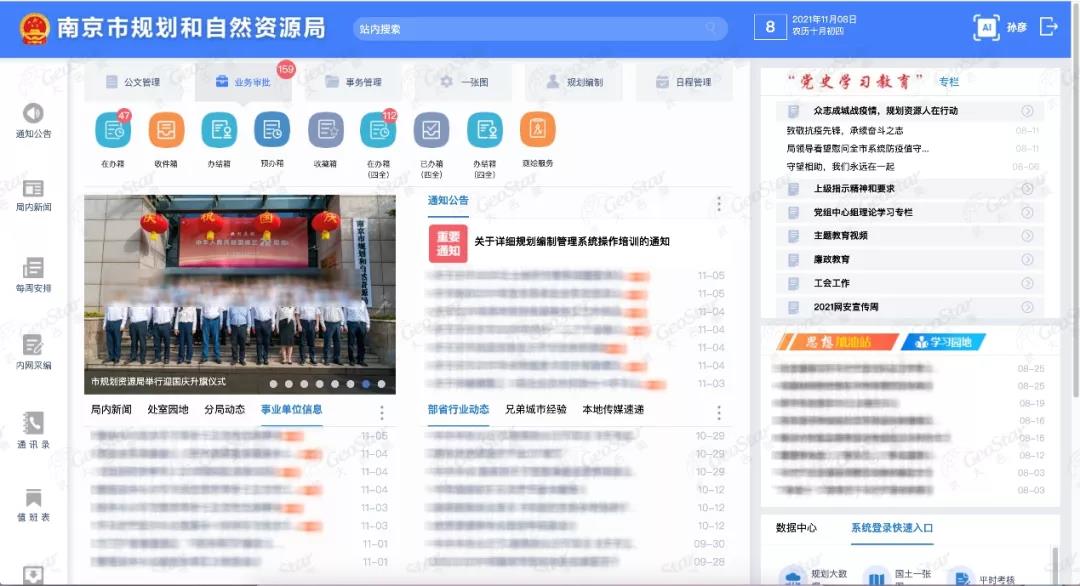Click the 站内搜索 search field
Image resolution: width=1080 pixels, height=586 pixels.
(538, 29)
